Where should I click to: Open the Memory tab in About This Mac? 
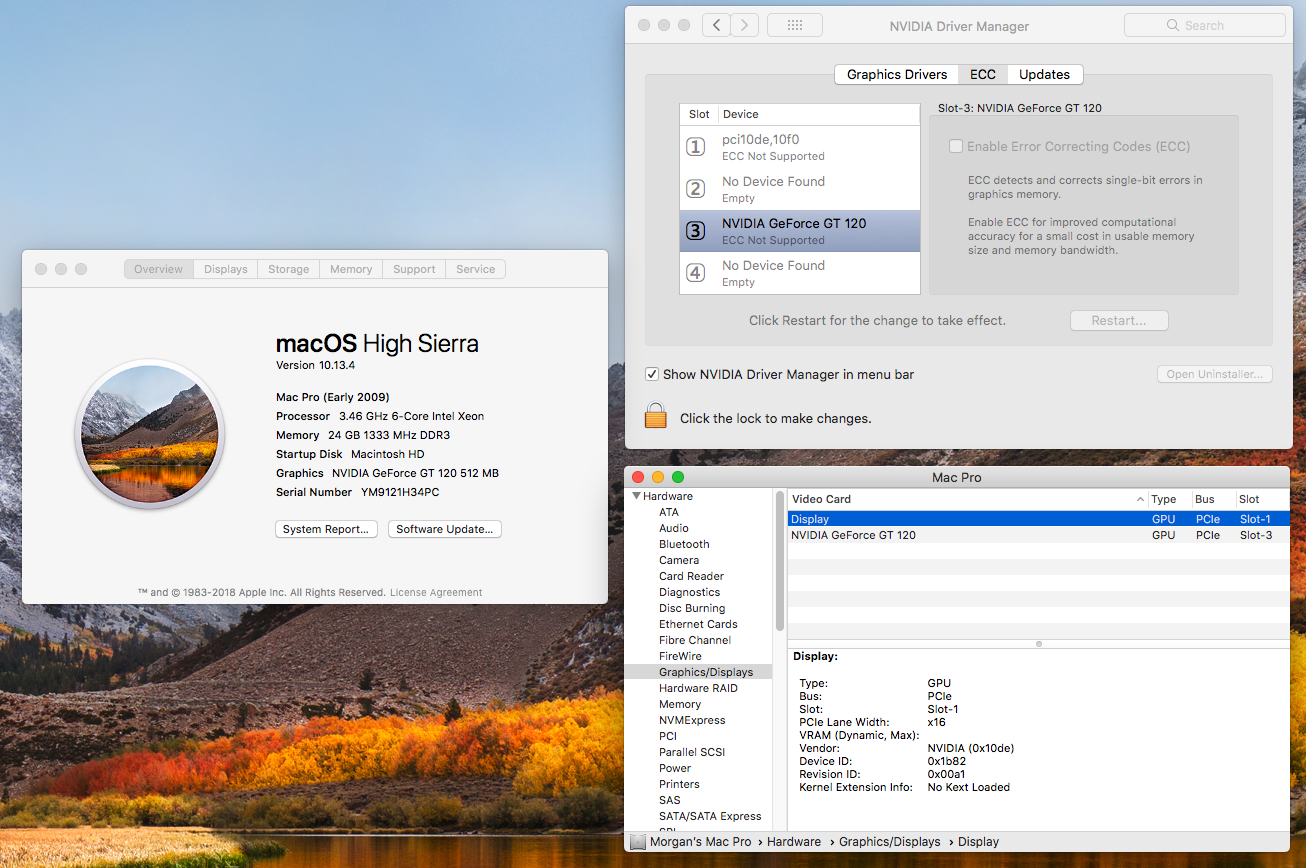click(351, 269)
